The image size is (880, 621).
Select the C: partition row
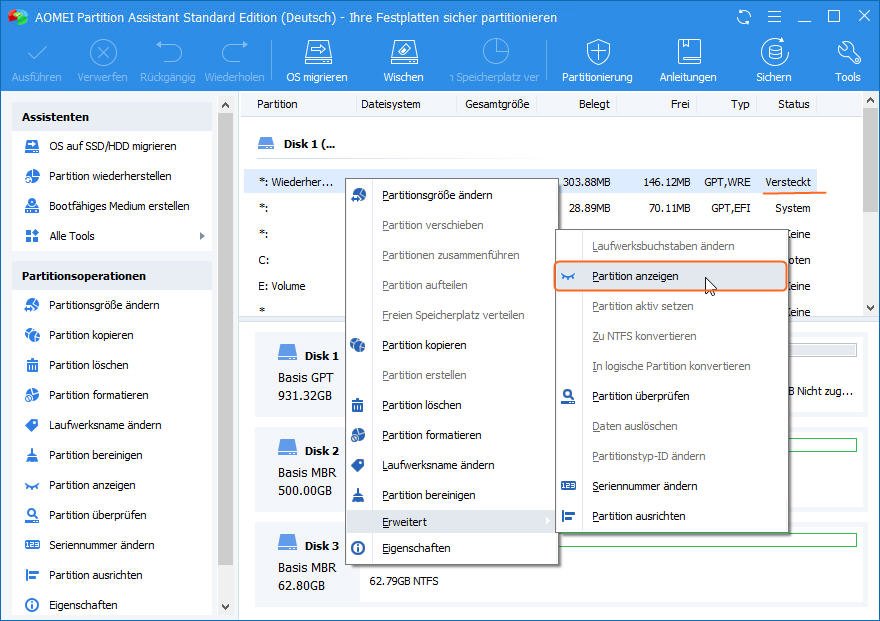click(x=294, y=260)
